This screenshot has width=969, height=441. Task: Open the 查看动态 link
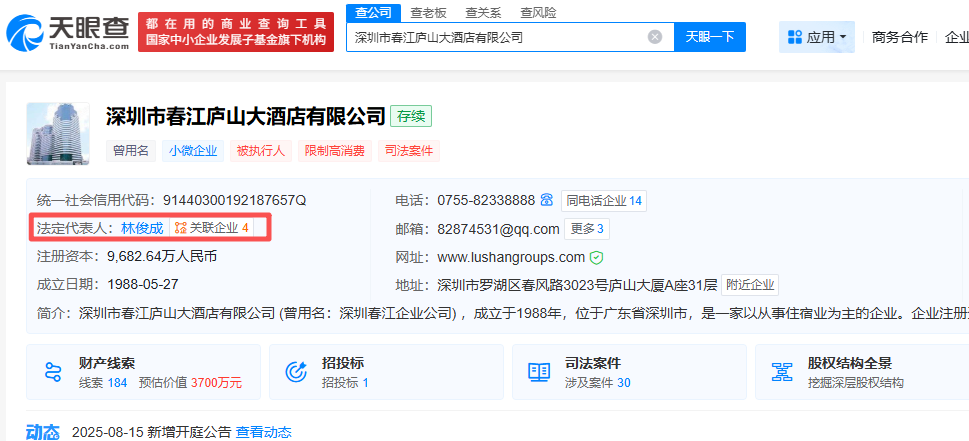click(x=263, y=432)
